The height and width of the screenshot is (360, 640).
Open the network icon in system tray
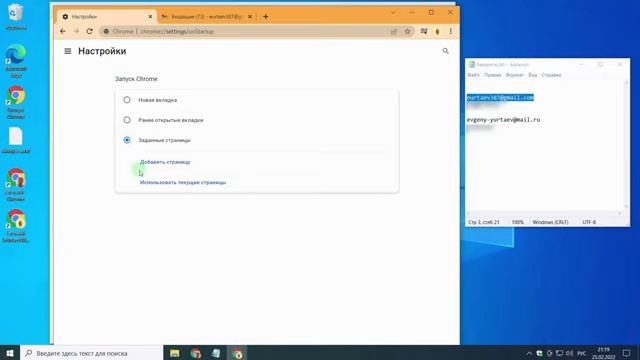pos(560,353)
